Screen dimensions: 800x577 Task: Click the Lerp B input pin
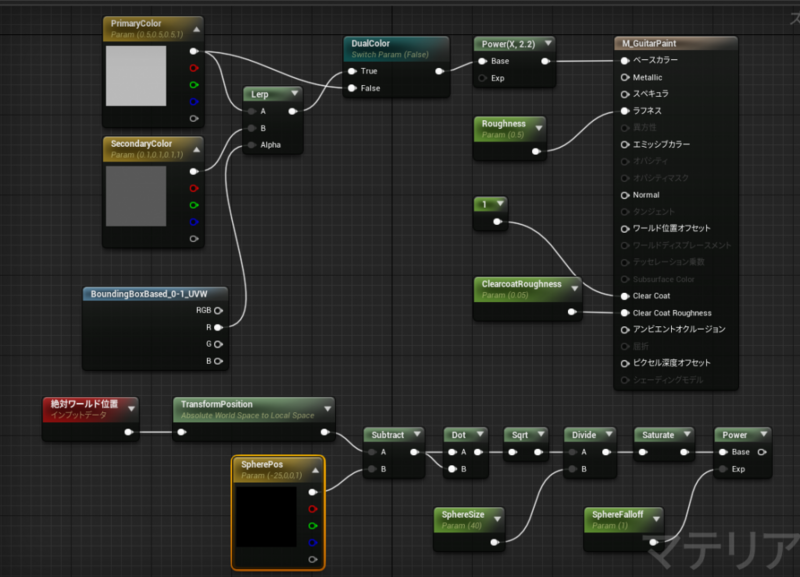(252, 128)
